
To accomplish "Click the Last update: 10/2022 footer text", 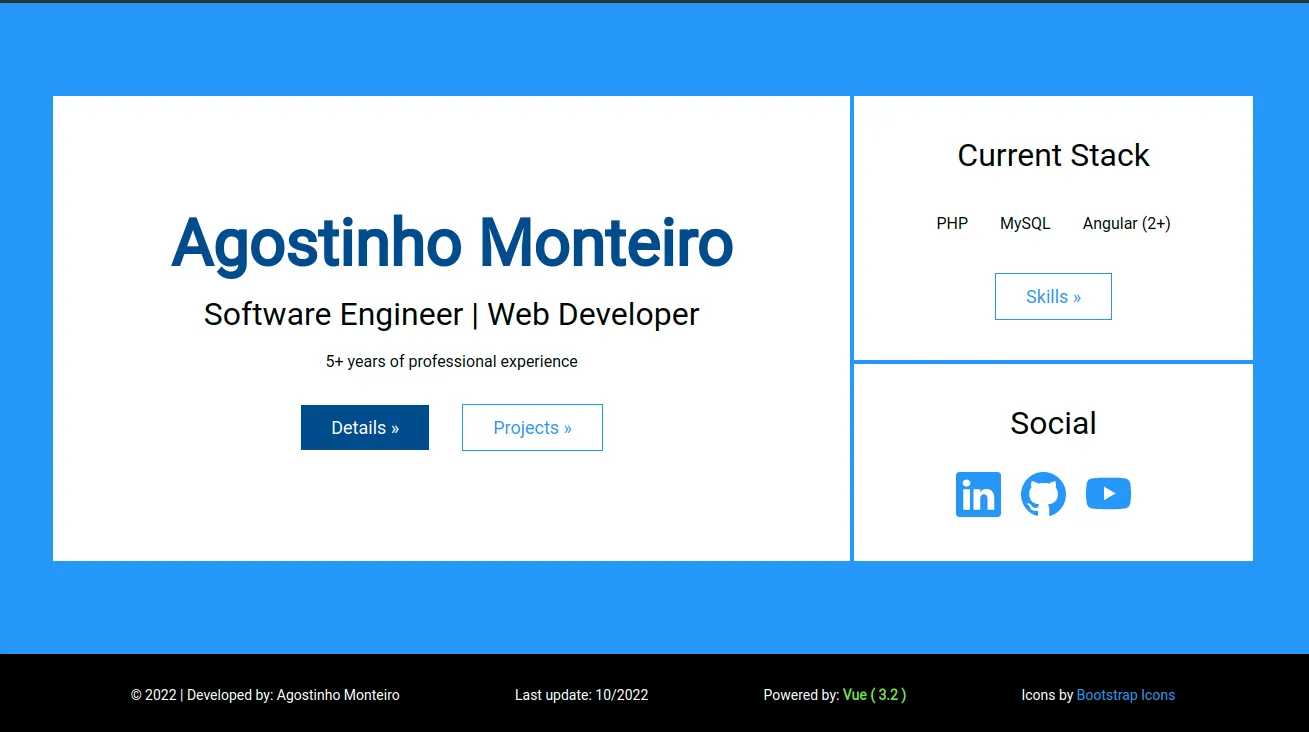I will pyautogui.click(x=581, y=694).
